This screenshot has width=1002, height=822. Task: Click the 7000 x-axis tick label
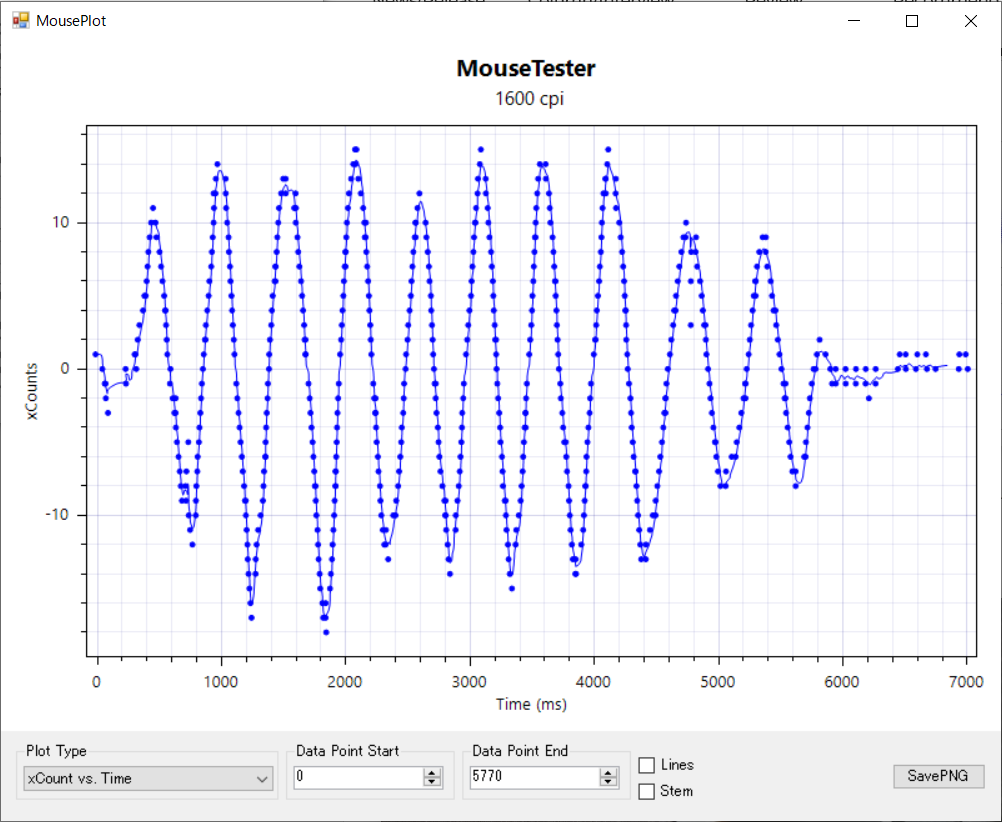[966, 682]
